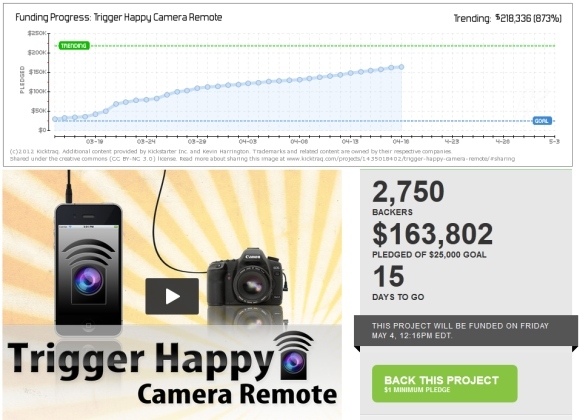
Task: Play the Trigger Happy project video
Action: pyautogui.click(x=172, y=296)
